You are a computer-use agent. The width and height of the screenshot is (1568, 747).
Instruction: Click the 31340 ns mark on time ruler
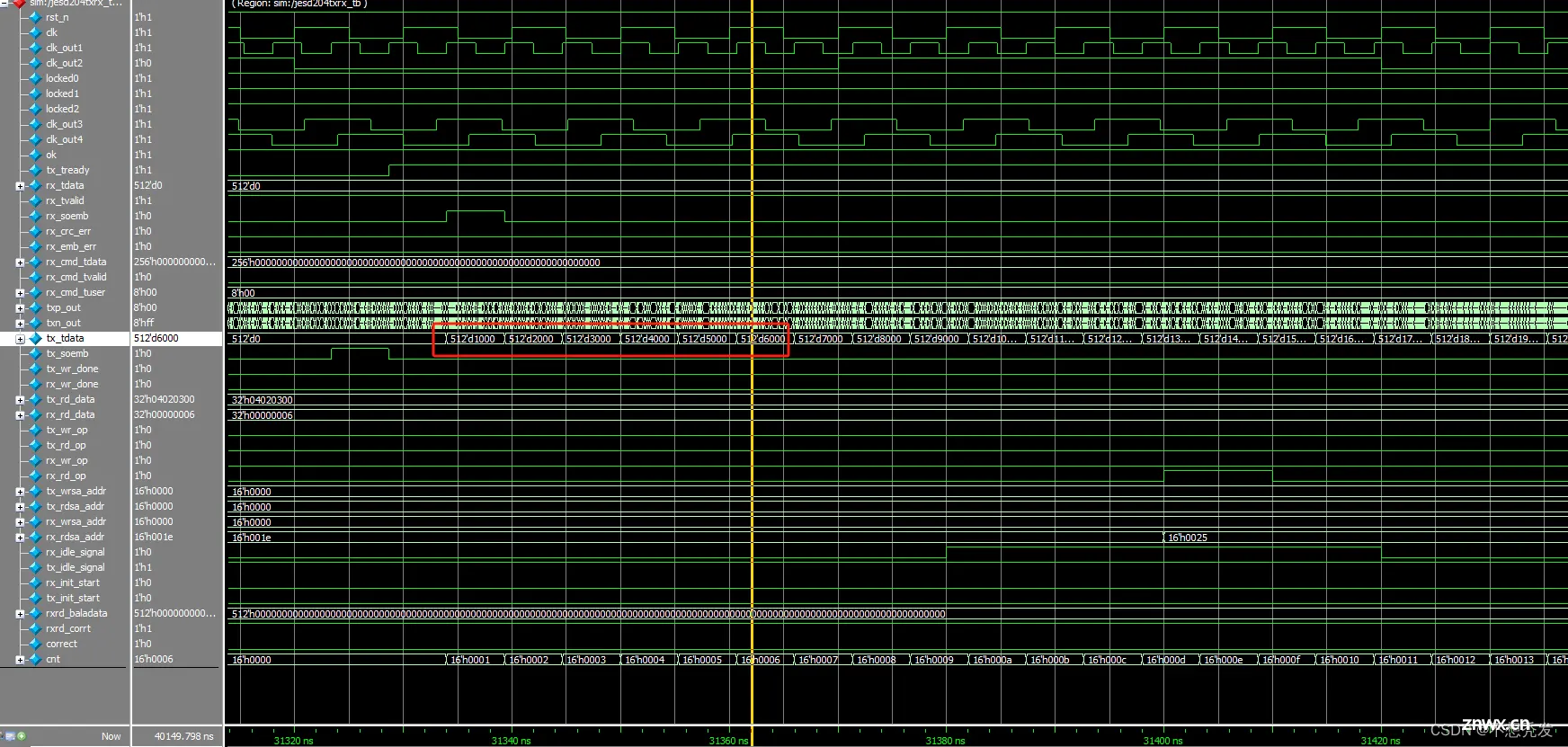[x=511, y=741]
